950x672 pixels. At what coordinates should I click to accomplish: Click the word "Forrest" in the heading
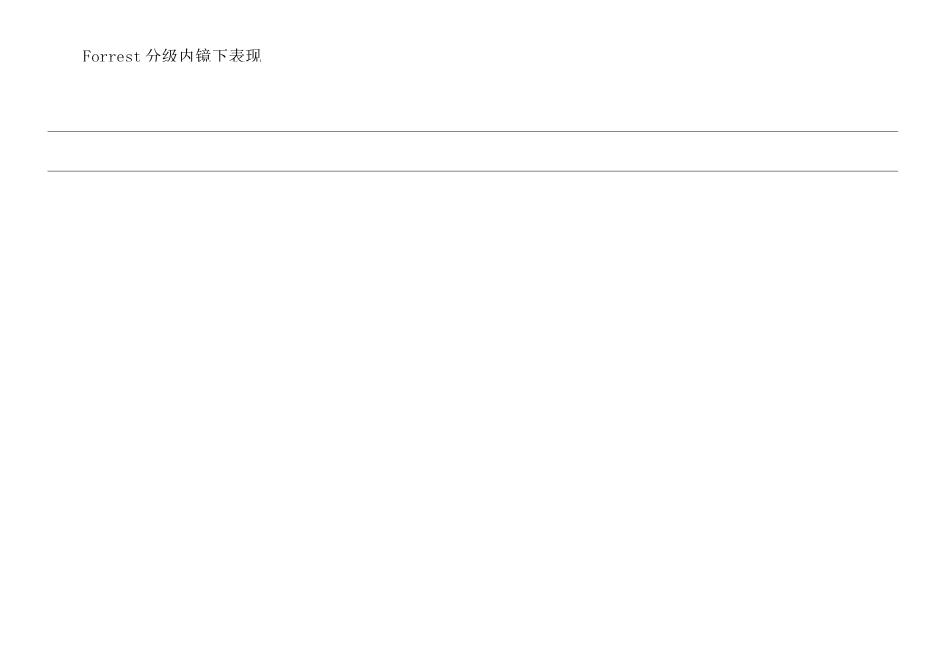(111, 56)
